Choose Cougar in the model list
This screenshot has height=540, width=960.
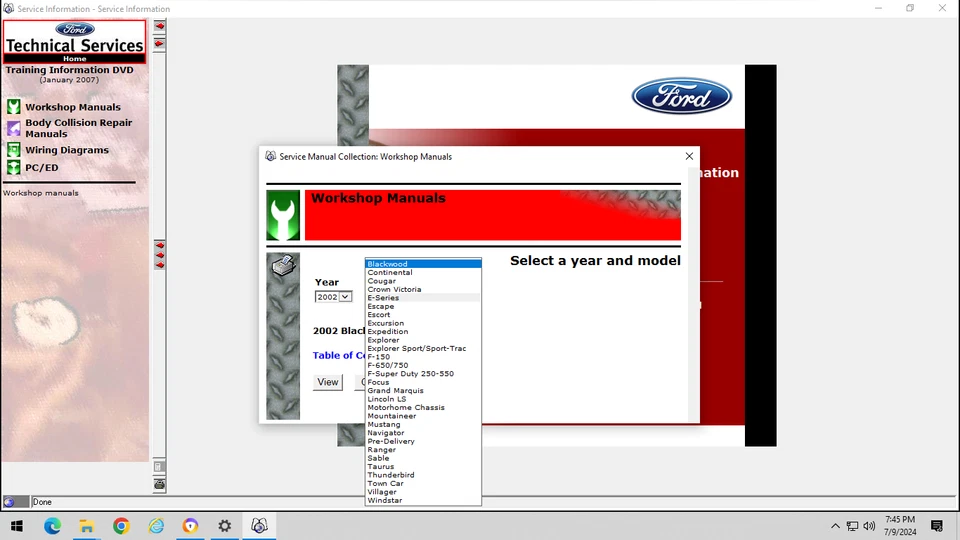pos(423,281)
